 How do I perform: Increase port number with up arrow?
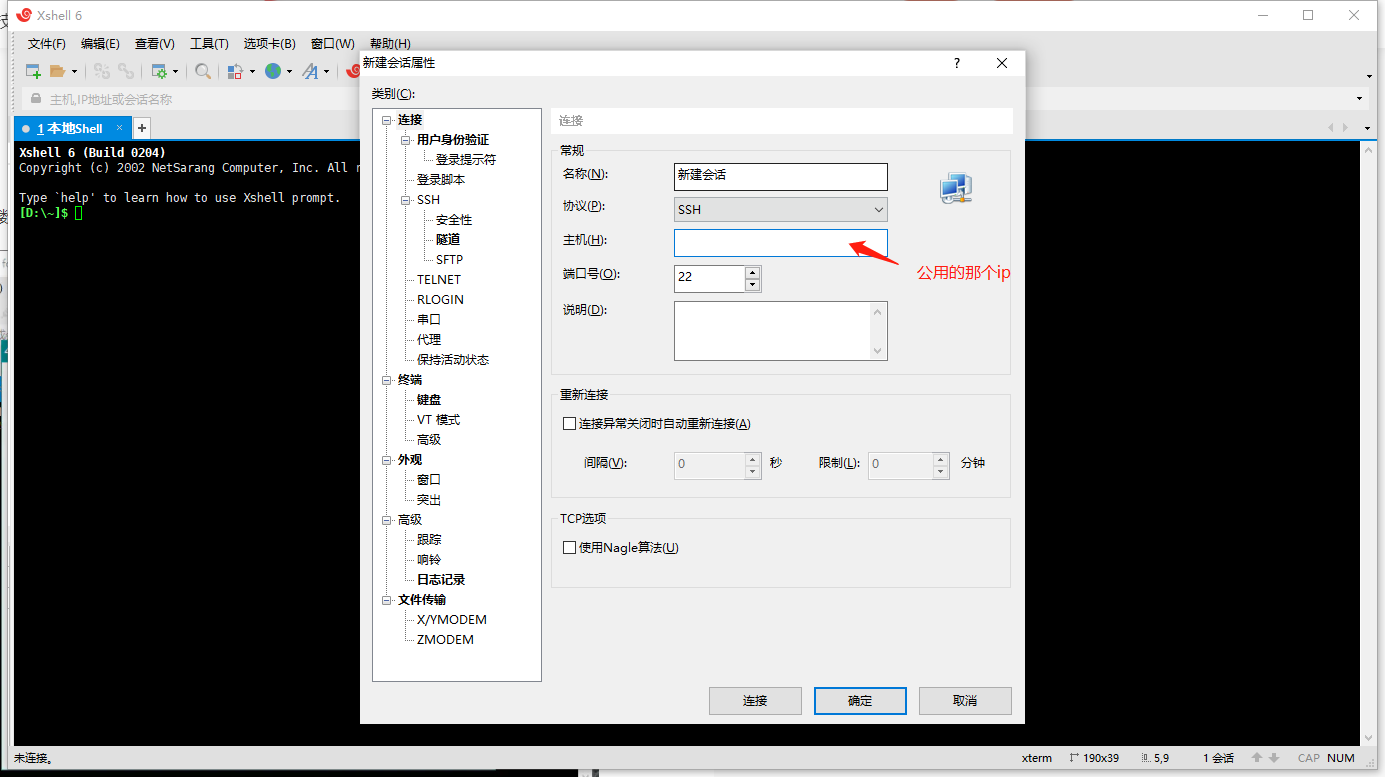pos(753,272)
